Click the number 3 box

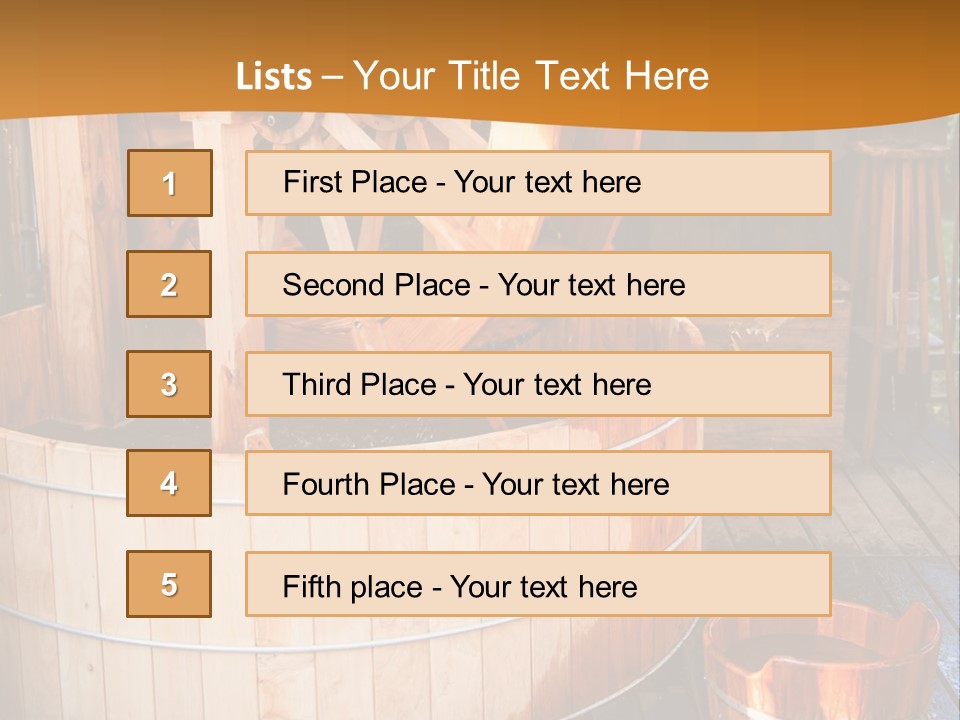(x=170, y=384)
